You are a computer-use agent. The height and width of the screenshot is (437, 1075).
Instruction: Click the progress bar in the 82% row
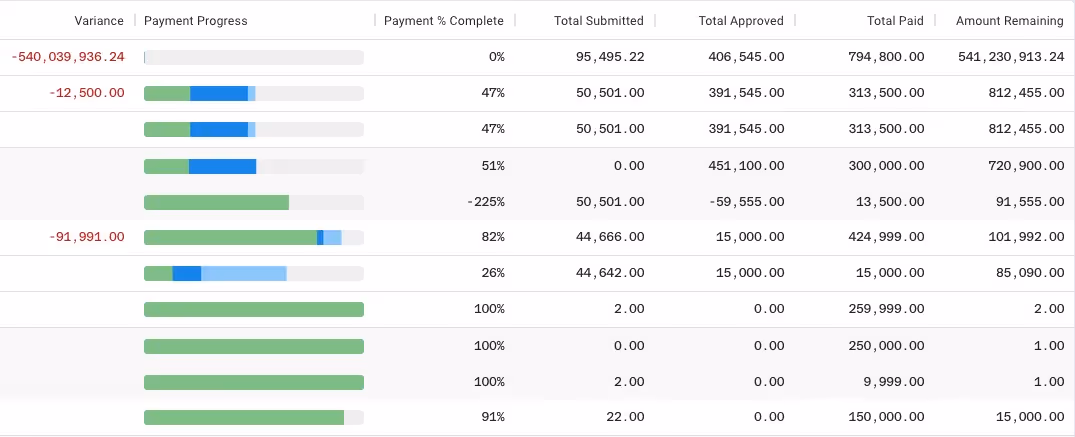[x=254, y=237]
